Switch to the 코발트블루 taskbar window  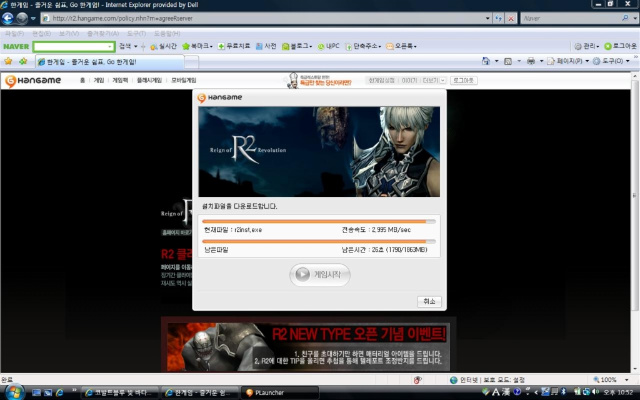pyautogui.click(x=120, y=393)
